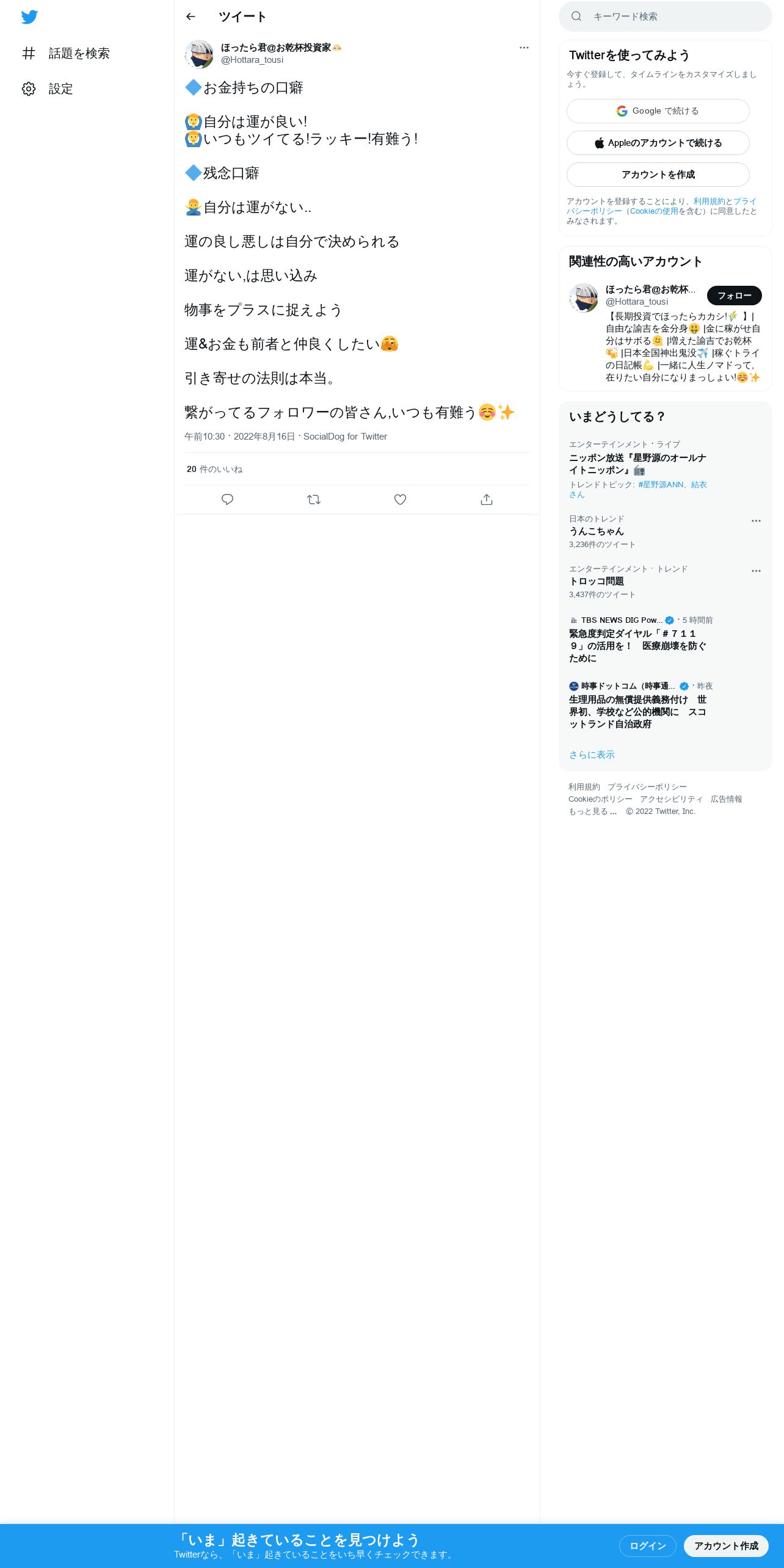Image resolution: width=784 pixels, height=1568 pixels.
Task: Follow ほったら君 with the フォロー button
Action: [734, 296]
